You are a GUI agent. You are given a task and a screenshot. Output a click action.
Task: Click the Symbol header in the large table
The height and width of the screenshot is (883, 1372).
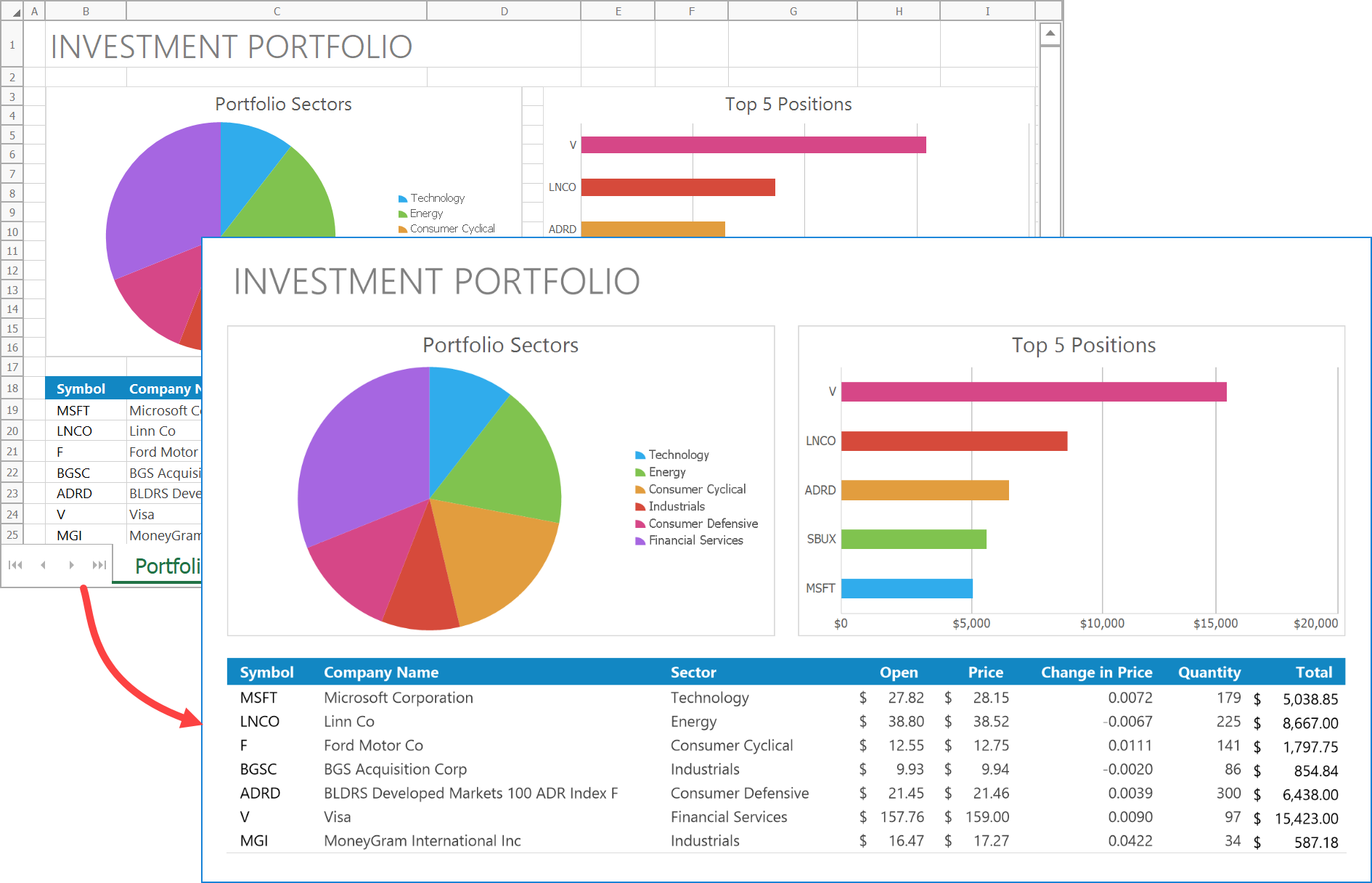pos(266,672)
